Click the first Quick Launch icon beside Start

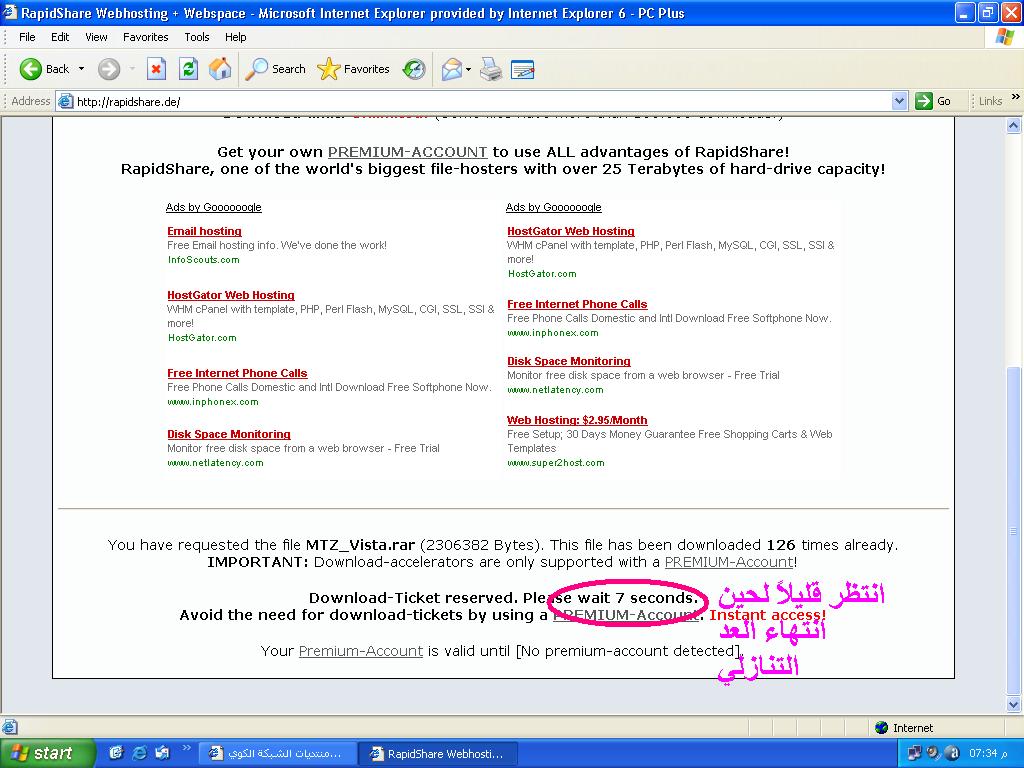(x=116, y=753)
